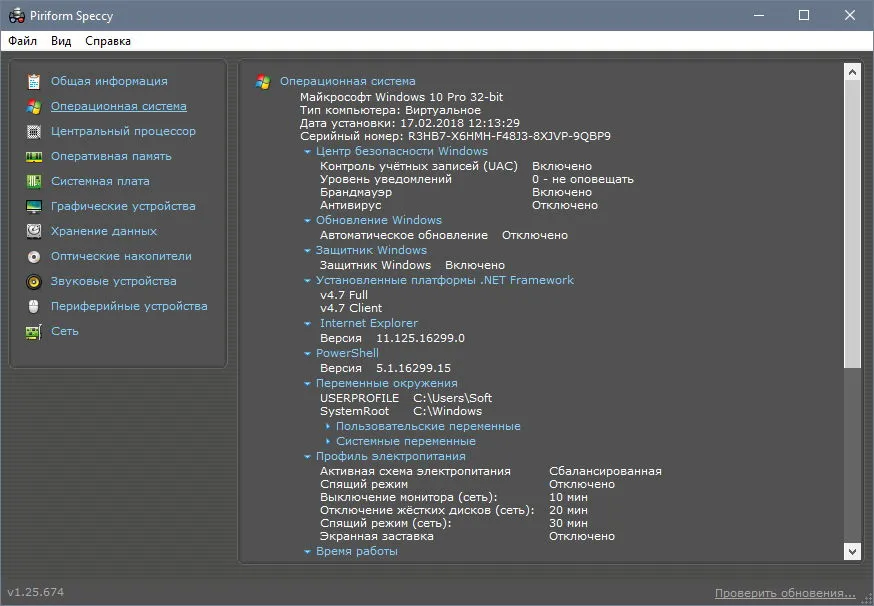
Task: Click the Операционная система sidebar link
Action: tap(119, 106)
